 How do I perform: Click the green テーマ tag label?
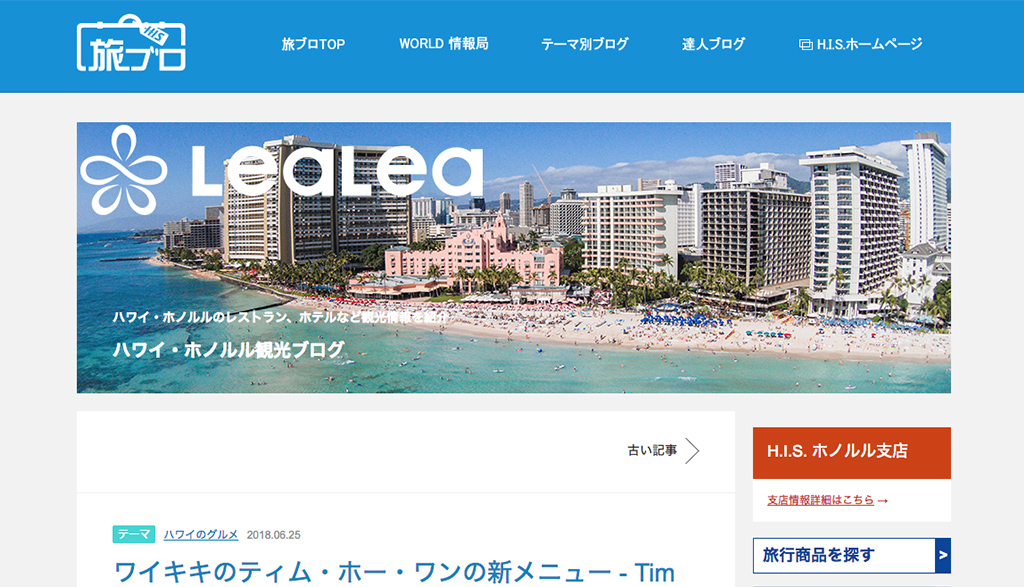pyautogui.click(x=134, y=534)
